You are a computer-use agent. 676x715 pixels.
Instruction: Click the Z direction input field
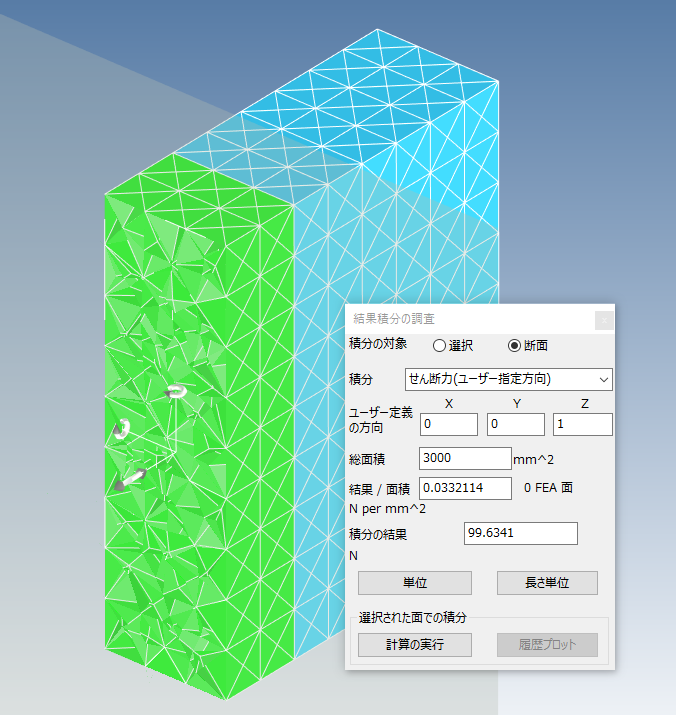(x=582, y=425)
